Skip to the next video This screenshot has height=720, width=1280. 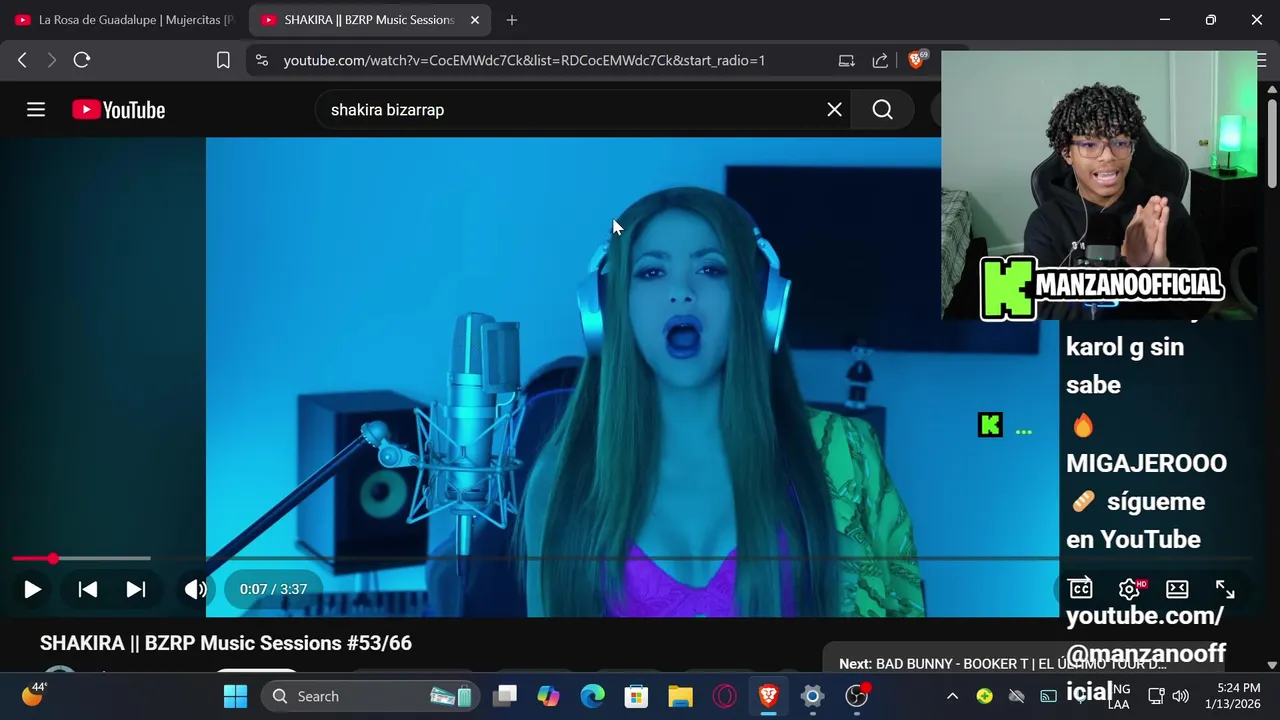[x=136, y=589]
